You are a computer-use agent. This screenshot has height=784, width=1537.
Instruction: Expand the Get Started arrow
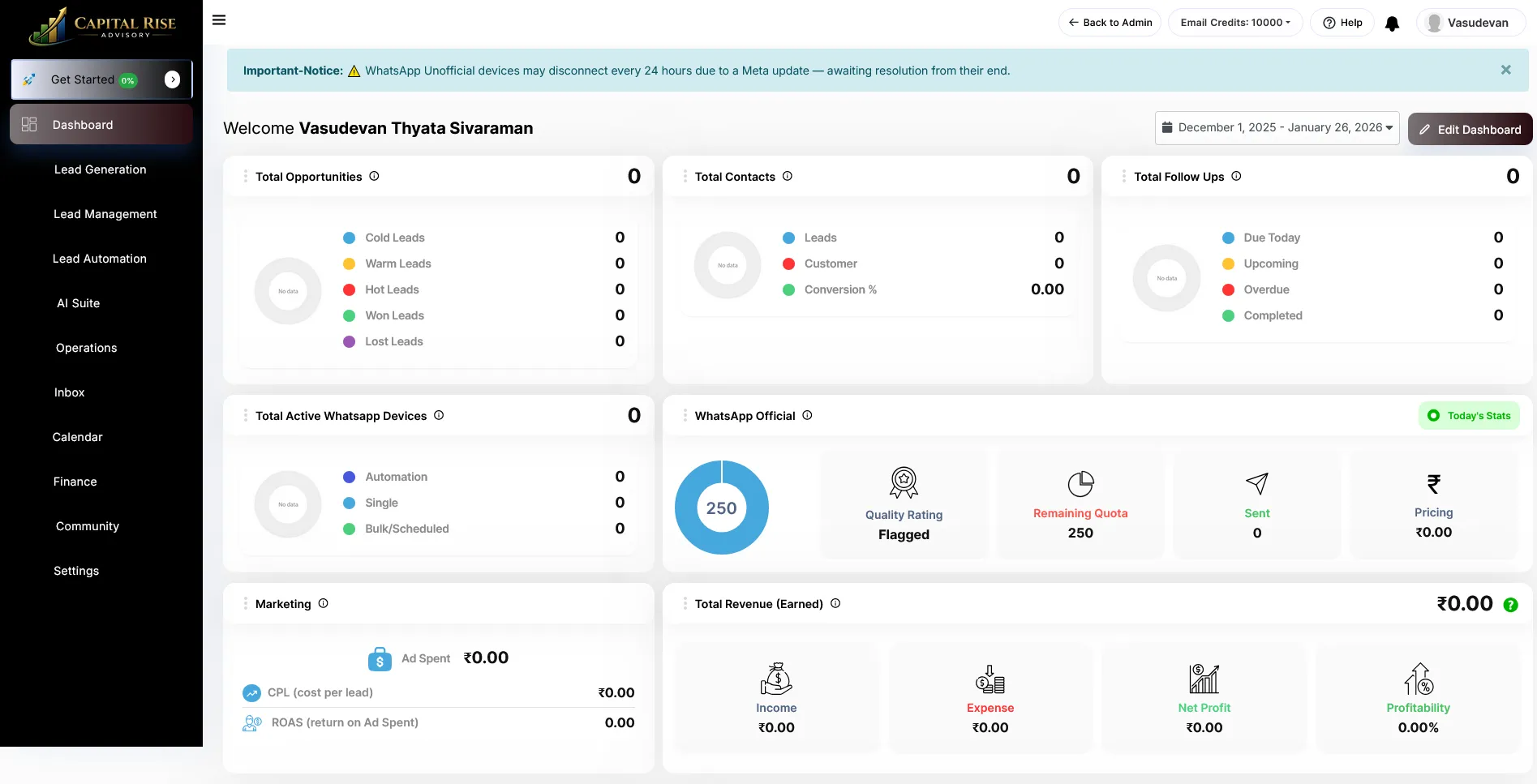[172, 79]
